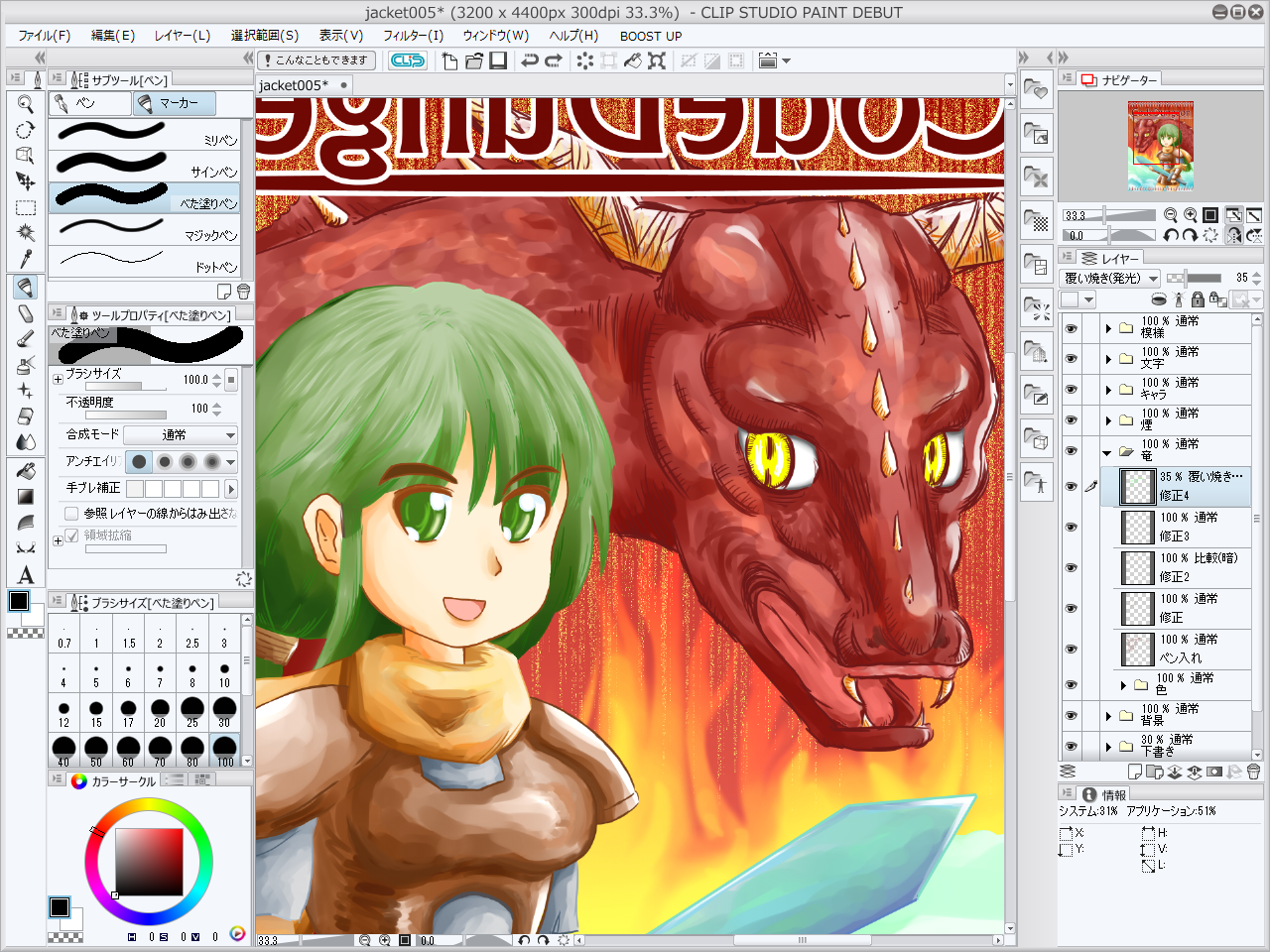Viewport: 1270px width, 952px height.
Task: Open the 合成モード dropdown set to 通常
Action: click(181, 435)
